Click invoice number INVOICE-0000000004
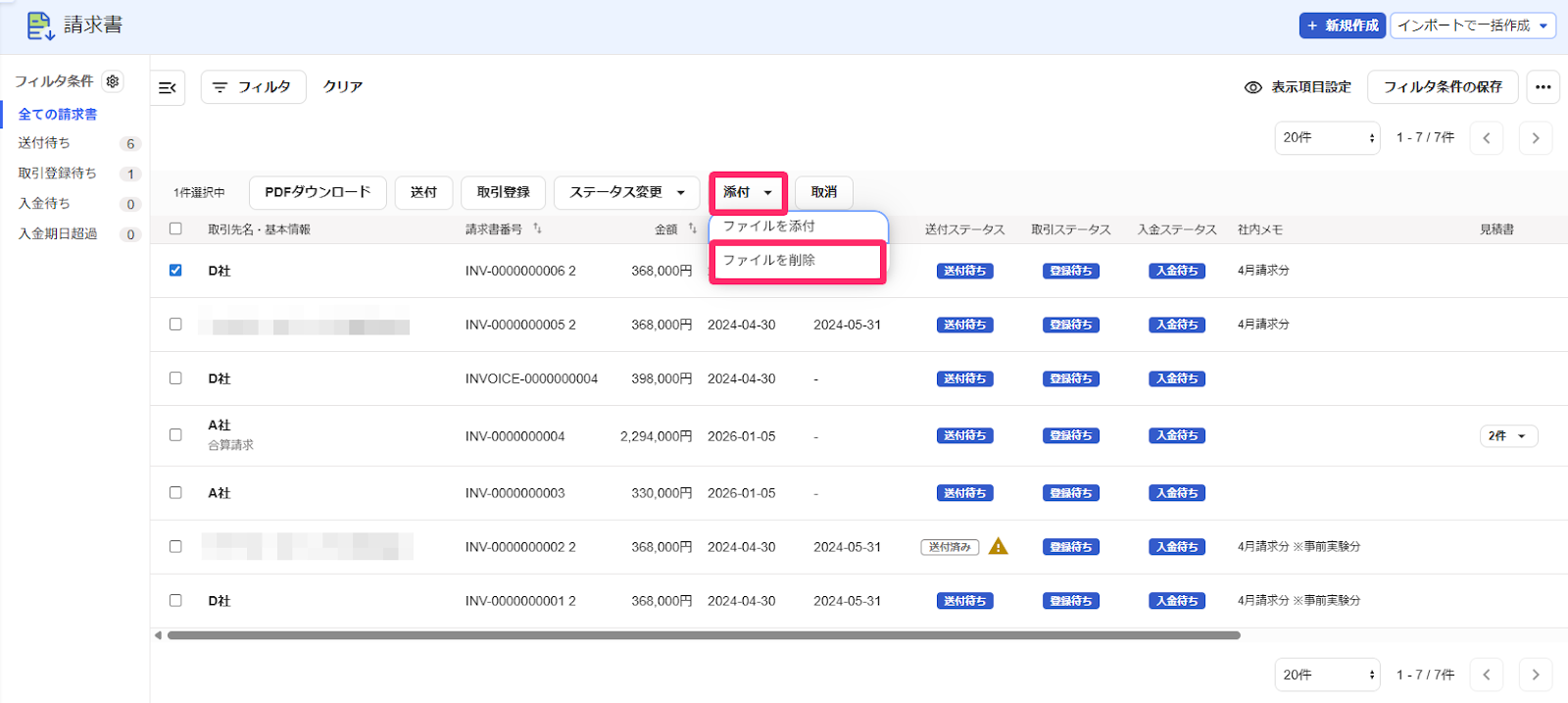Image resolution: width=1568 pixels, height=703 pixels. (x=531, y=378)
